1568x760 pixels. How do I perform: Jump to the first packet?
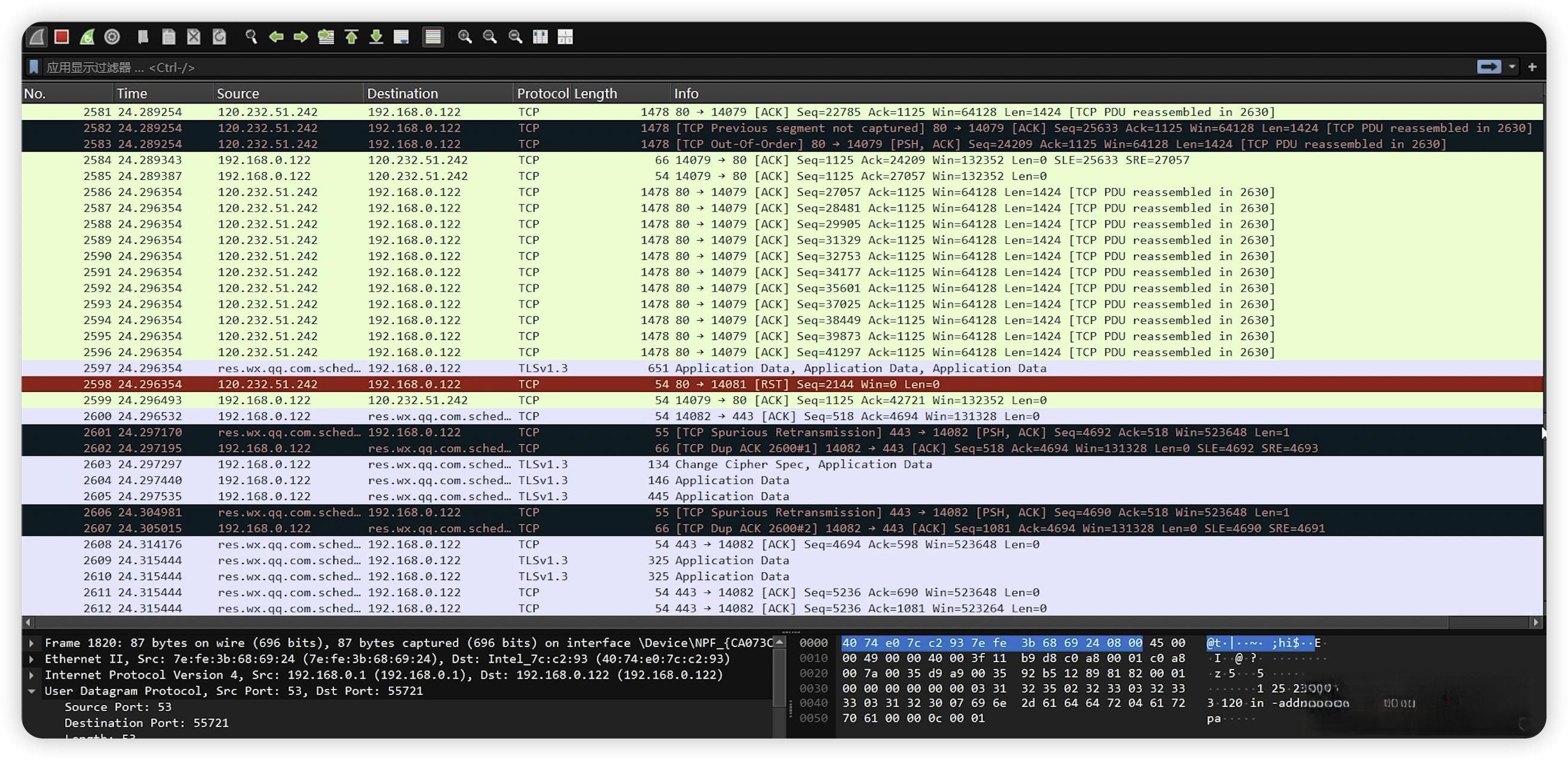coord(351,36)
